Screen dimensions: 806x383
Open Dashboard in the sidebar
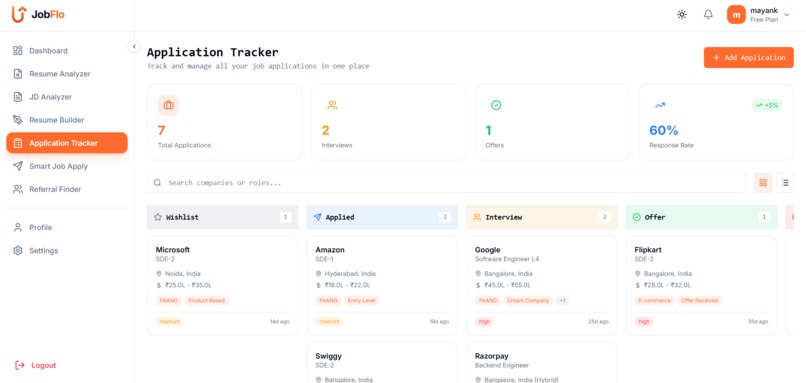coord(67,50)
